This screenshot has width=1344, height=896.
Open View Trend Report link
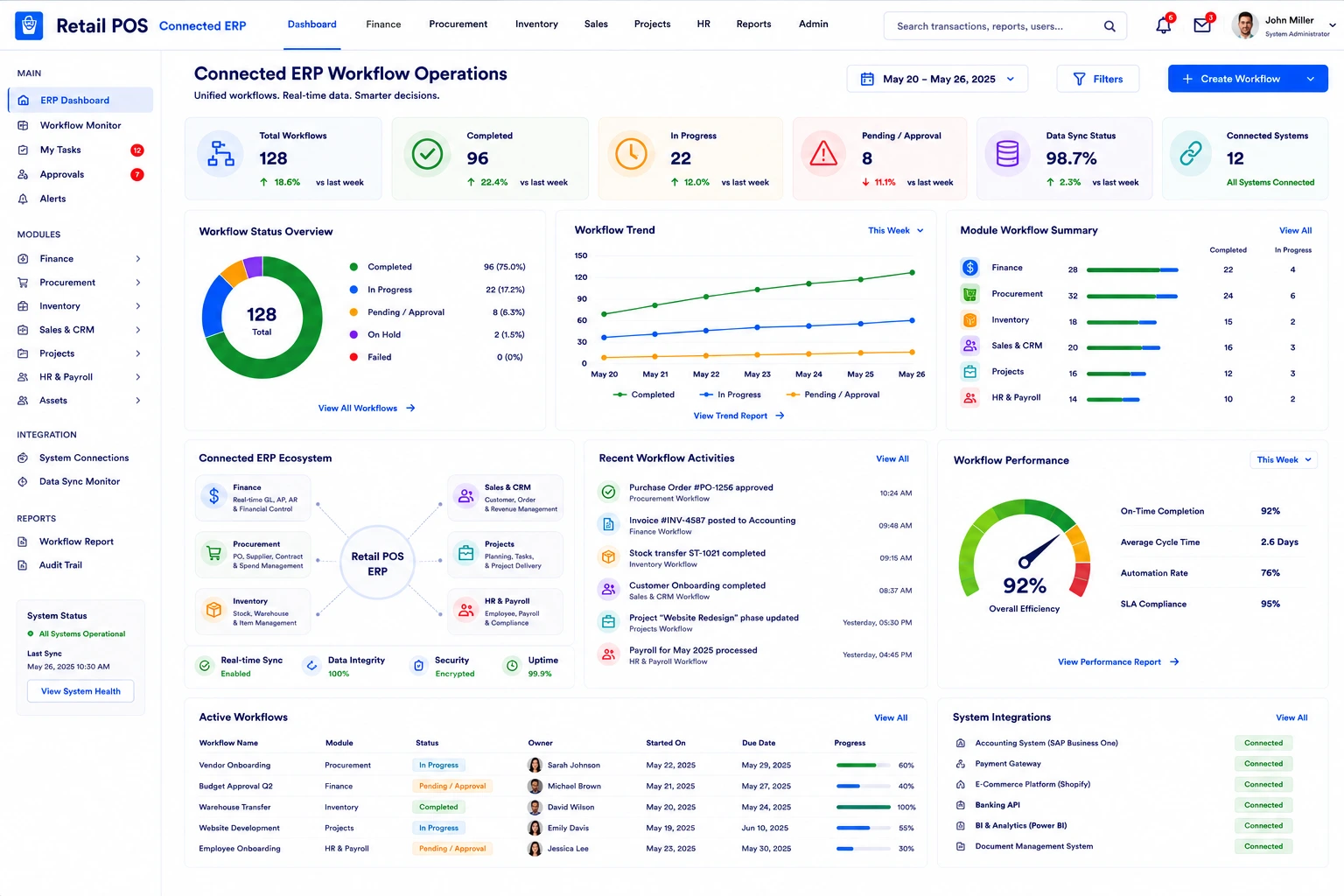[x=738, y=416]
